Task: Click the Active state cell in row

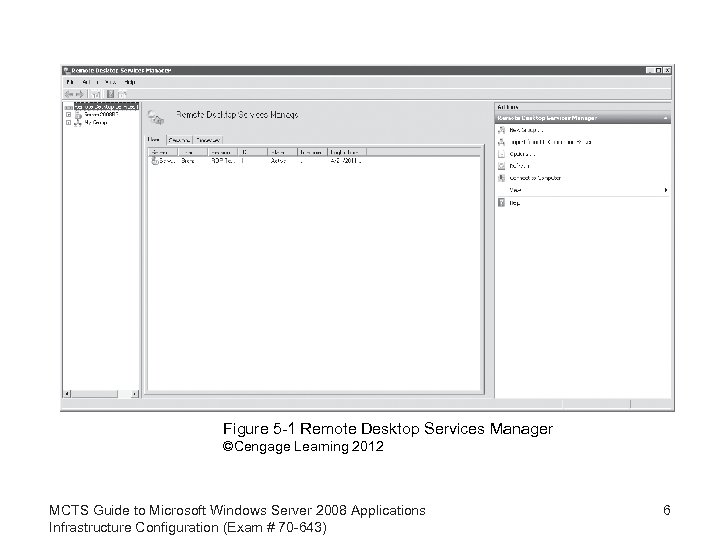Action: [x=278, y=161]
